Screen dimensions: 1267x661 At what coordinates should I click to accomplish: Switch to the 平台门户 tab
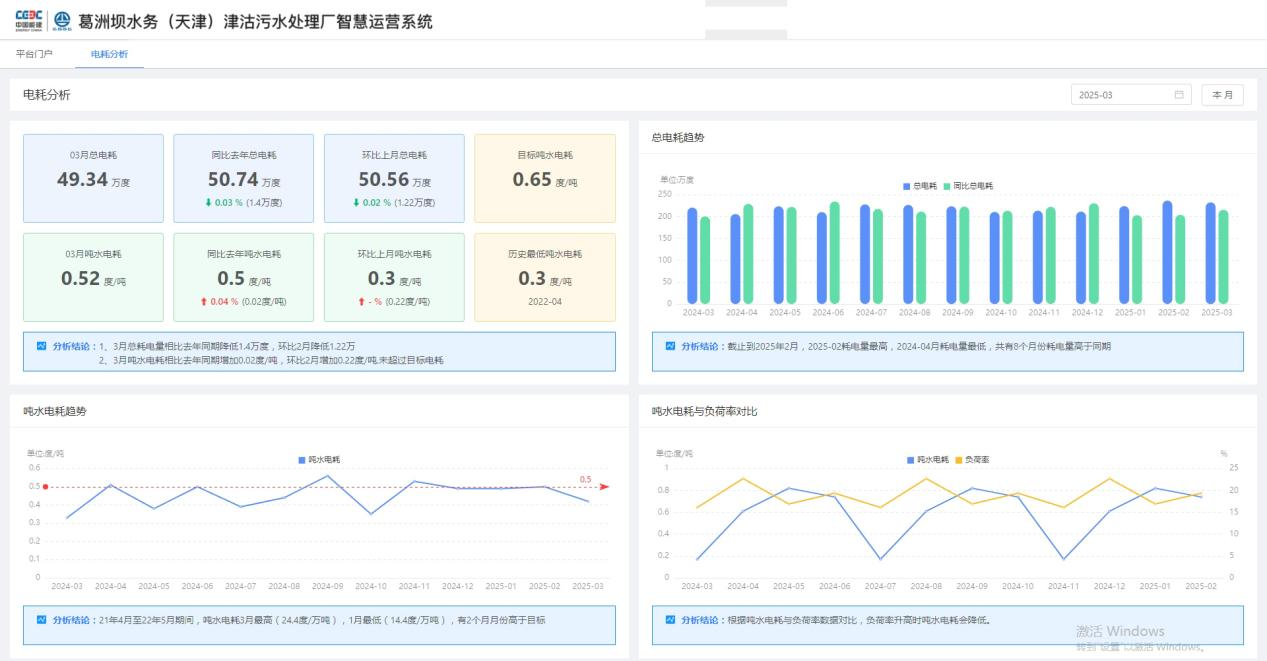[x=34, y=54]
